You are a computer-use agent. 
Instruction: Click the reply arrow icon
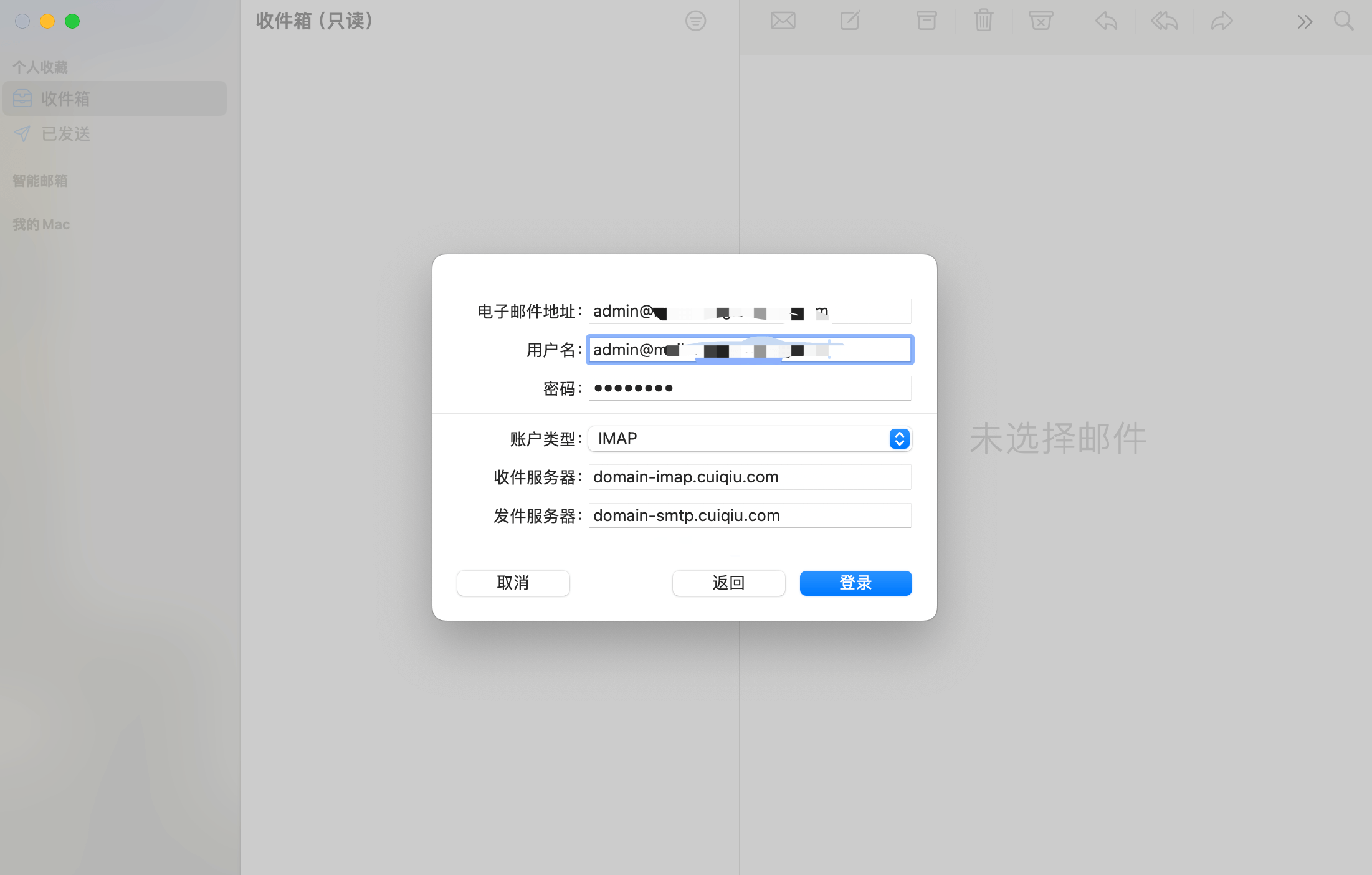[1107, 21]
